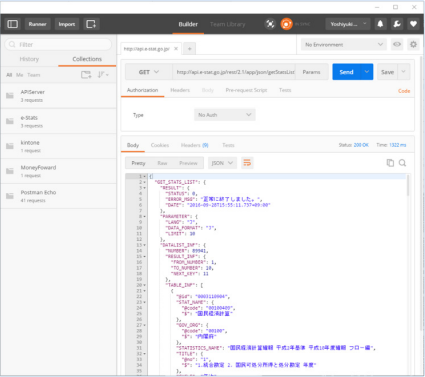
Task: Toggle environment quick look eye icon
Action: pyautogui.click(x=397, y=44)
